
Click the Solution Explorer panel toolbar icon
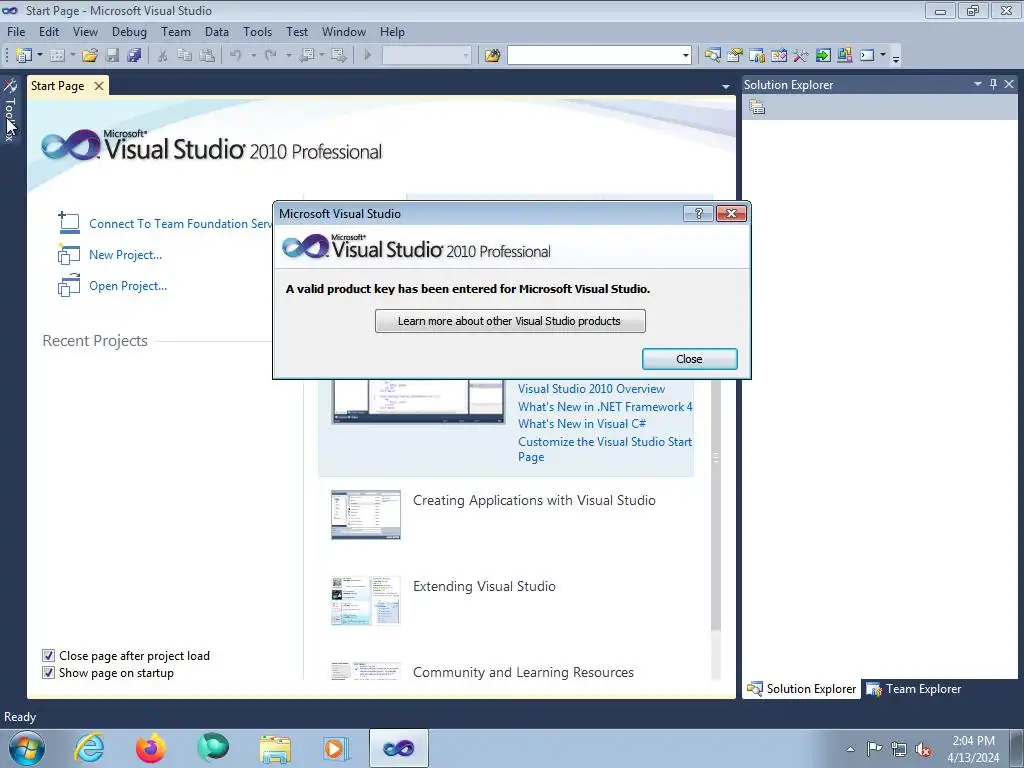(x=757, y=107)
